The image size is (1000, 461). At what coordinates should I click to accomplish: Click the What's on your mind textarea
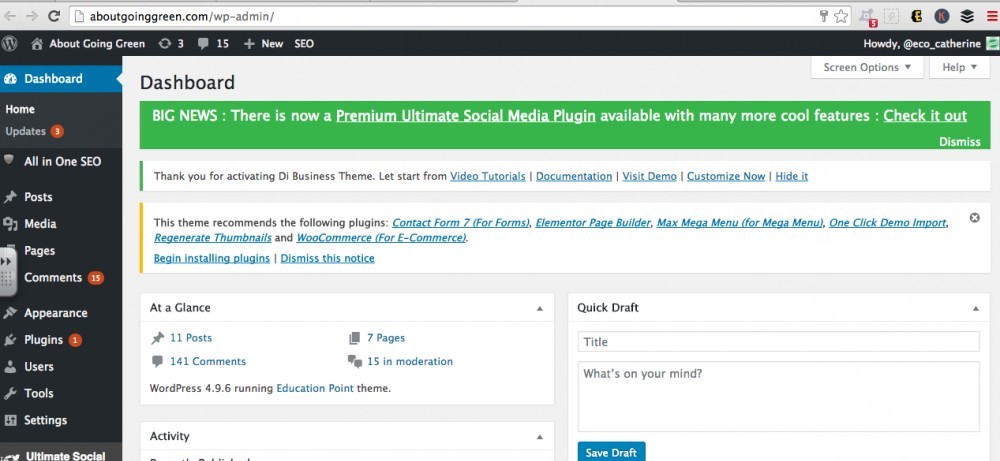(x=778, y=397)
